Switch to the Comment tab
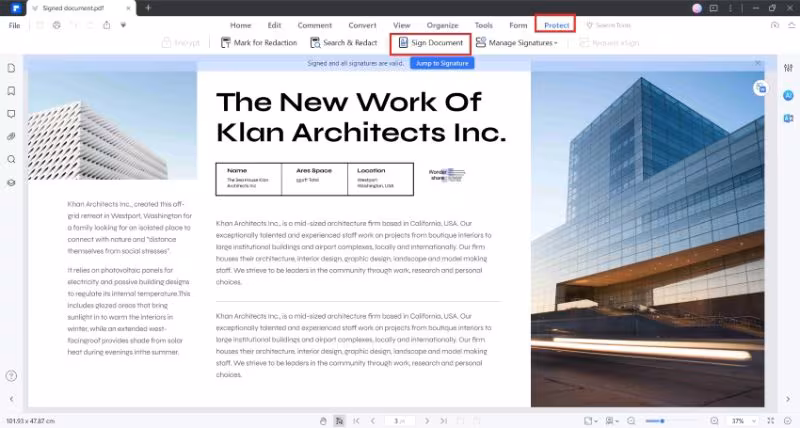The height and width of the screenshot is (428, 800). [x=315, y=25]
